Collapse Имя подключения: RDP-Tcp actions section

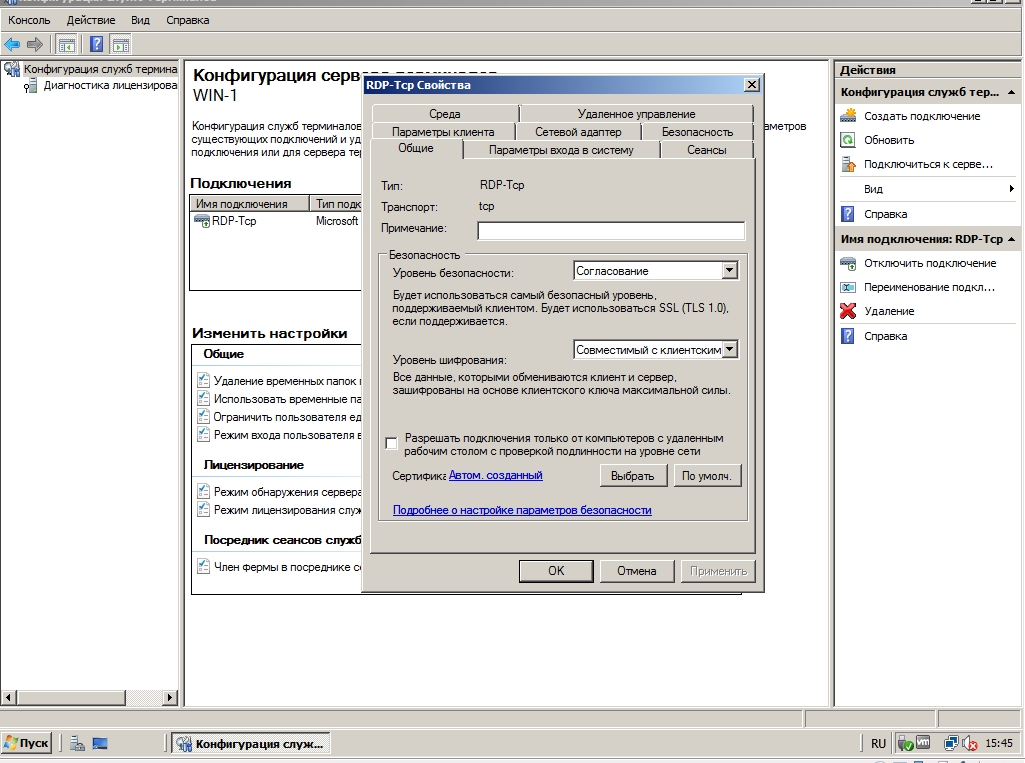[x=1011, y=239]
